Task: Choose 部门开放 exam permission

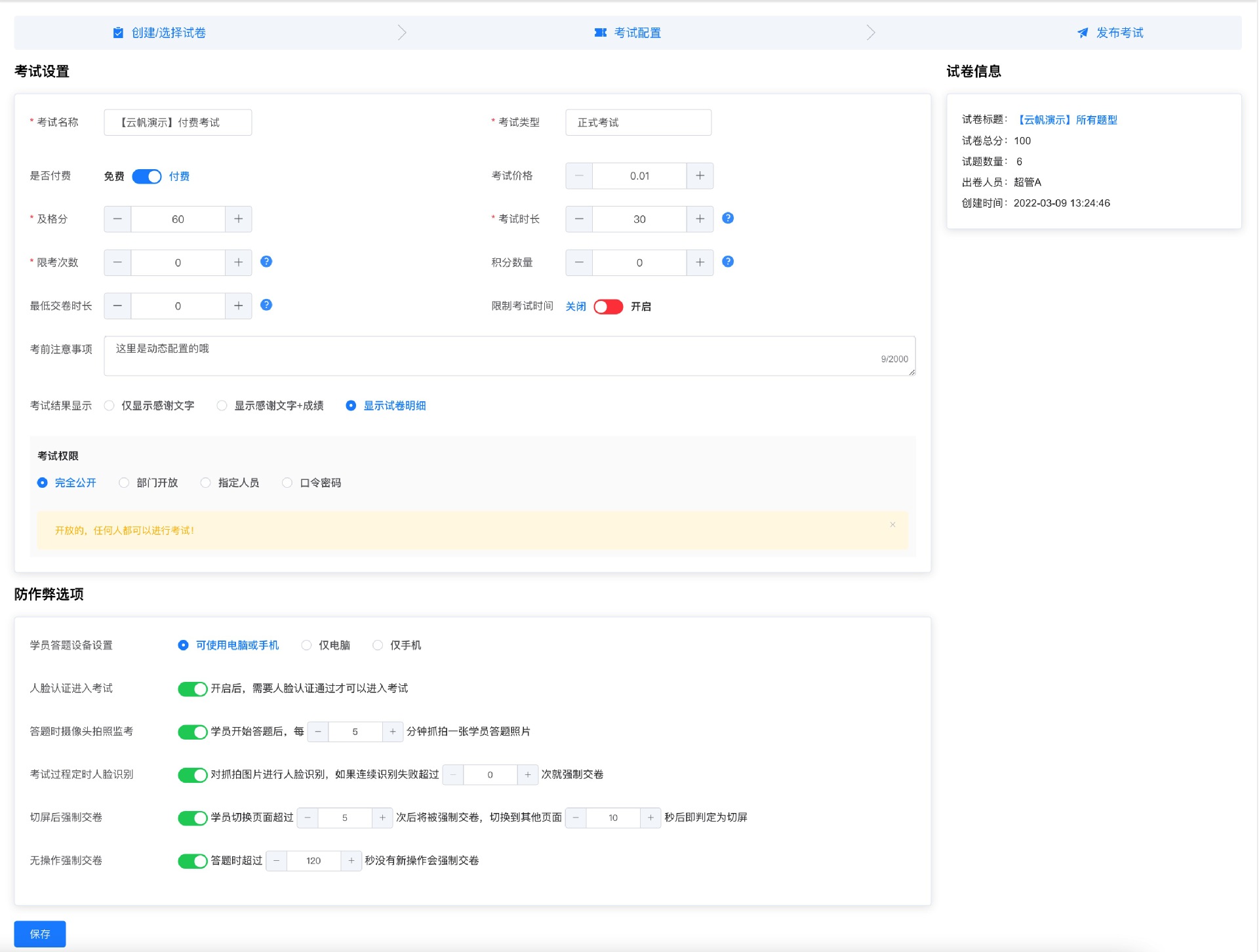Action: pyautogui.click(x=149, y=483)
